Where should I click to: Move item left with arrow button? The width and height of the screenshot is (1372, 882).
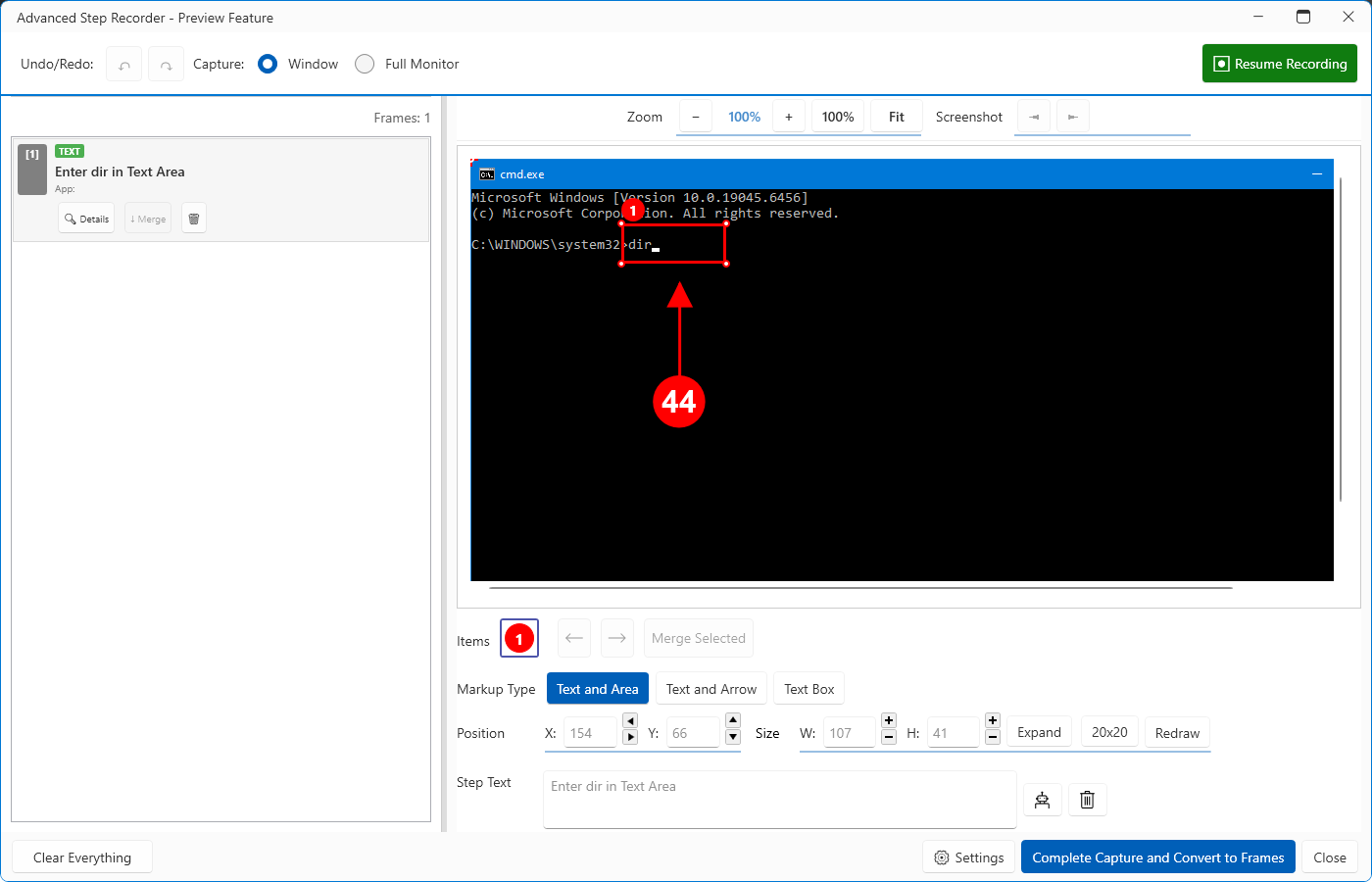coord(574,638)
